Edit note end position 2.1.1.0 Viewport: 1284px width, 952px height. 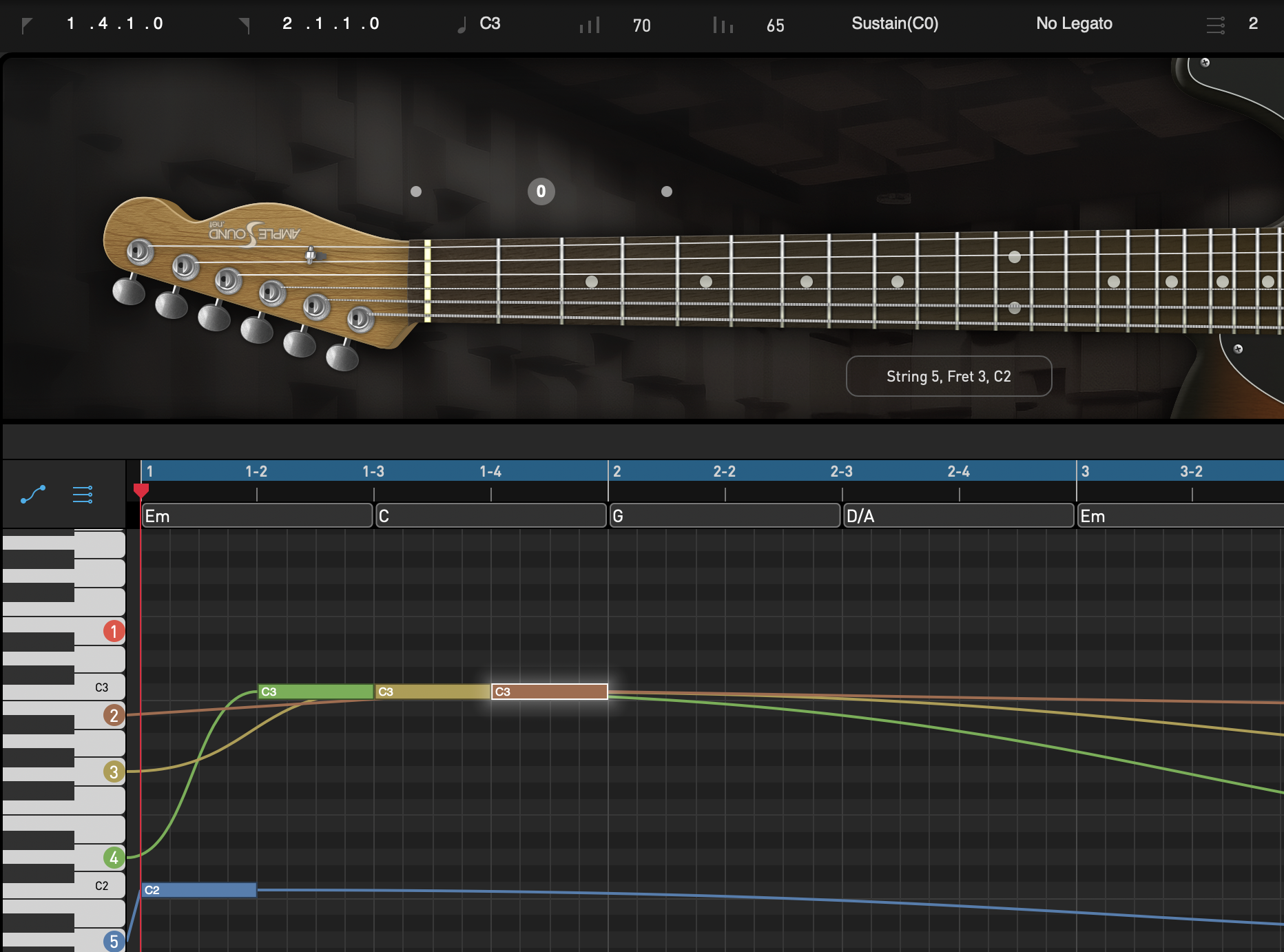click(331, 23)
